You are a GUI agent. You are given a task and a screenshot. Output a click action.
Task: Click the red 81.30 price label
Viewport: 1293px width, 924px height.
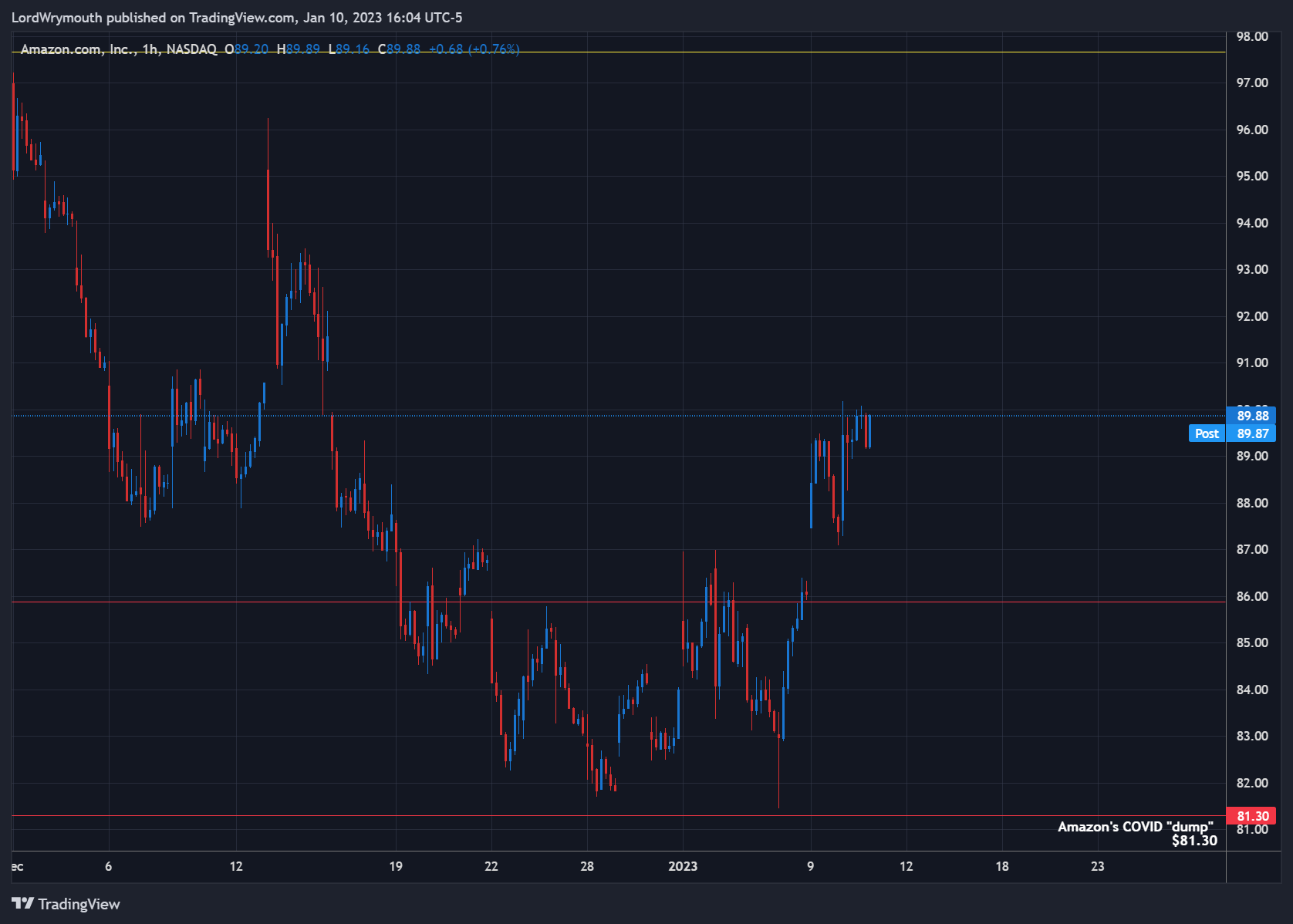tap(1251, 816)
